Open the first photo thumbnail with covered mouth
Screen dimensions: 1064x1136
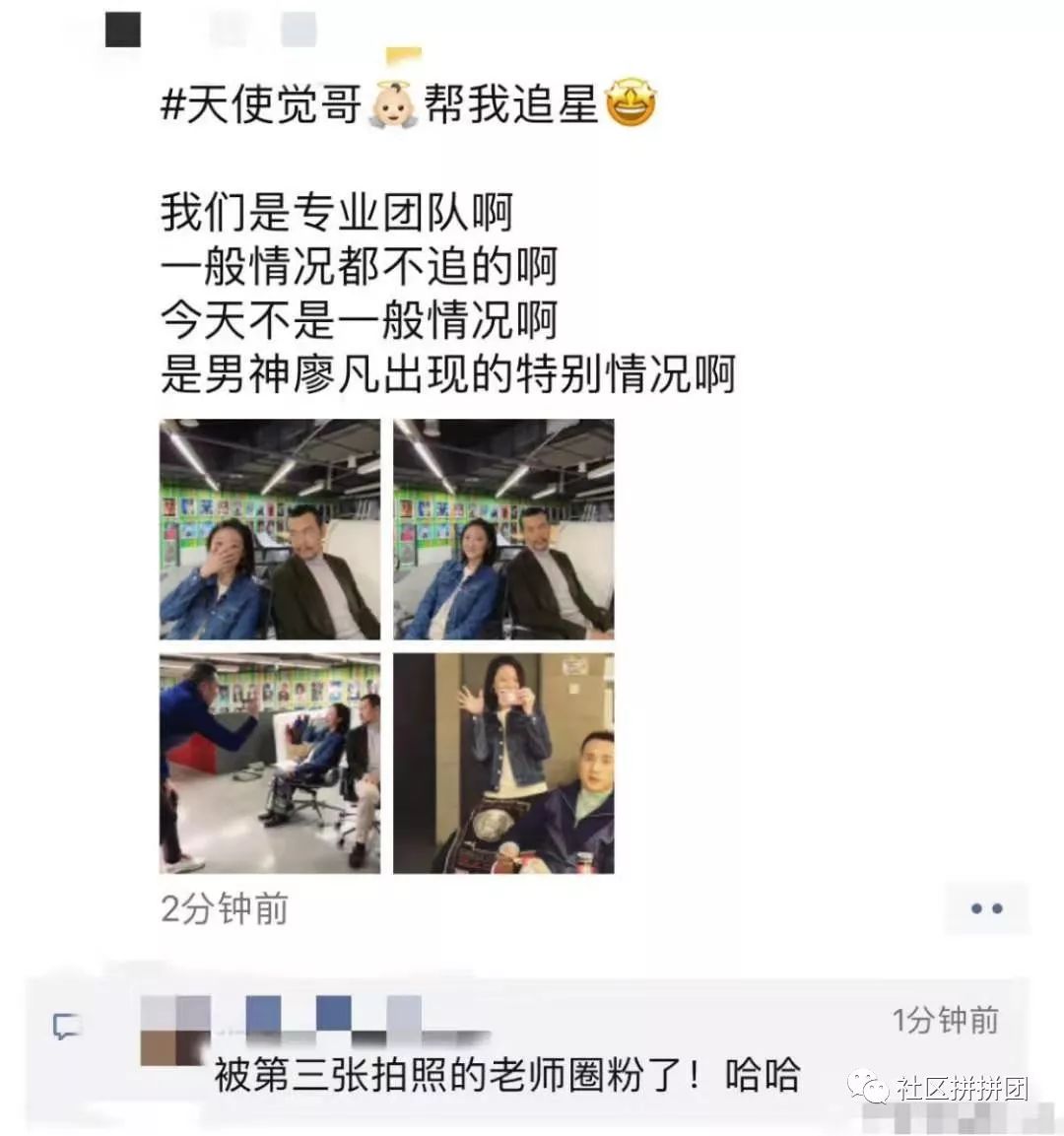pyautogui.click(x=269, y=529)
